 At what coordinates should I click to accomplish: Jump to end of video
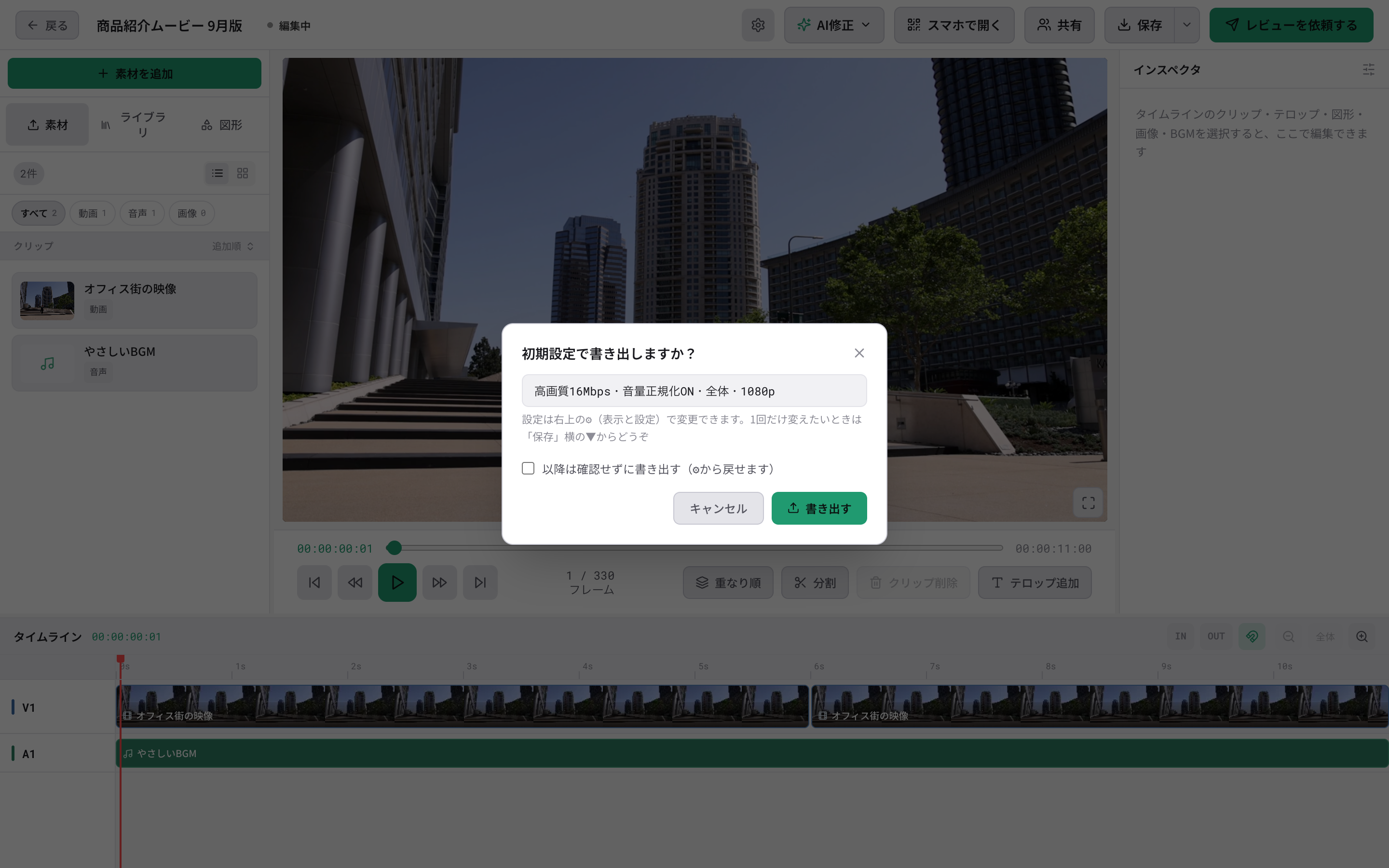point(480,583)
